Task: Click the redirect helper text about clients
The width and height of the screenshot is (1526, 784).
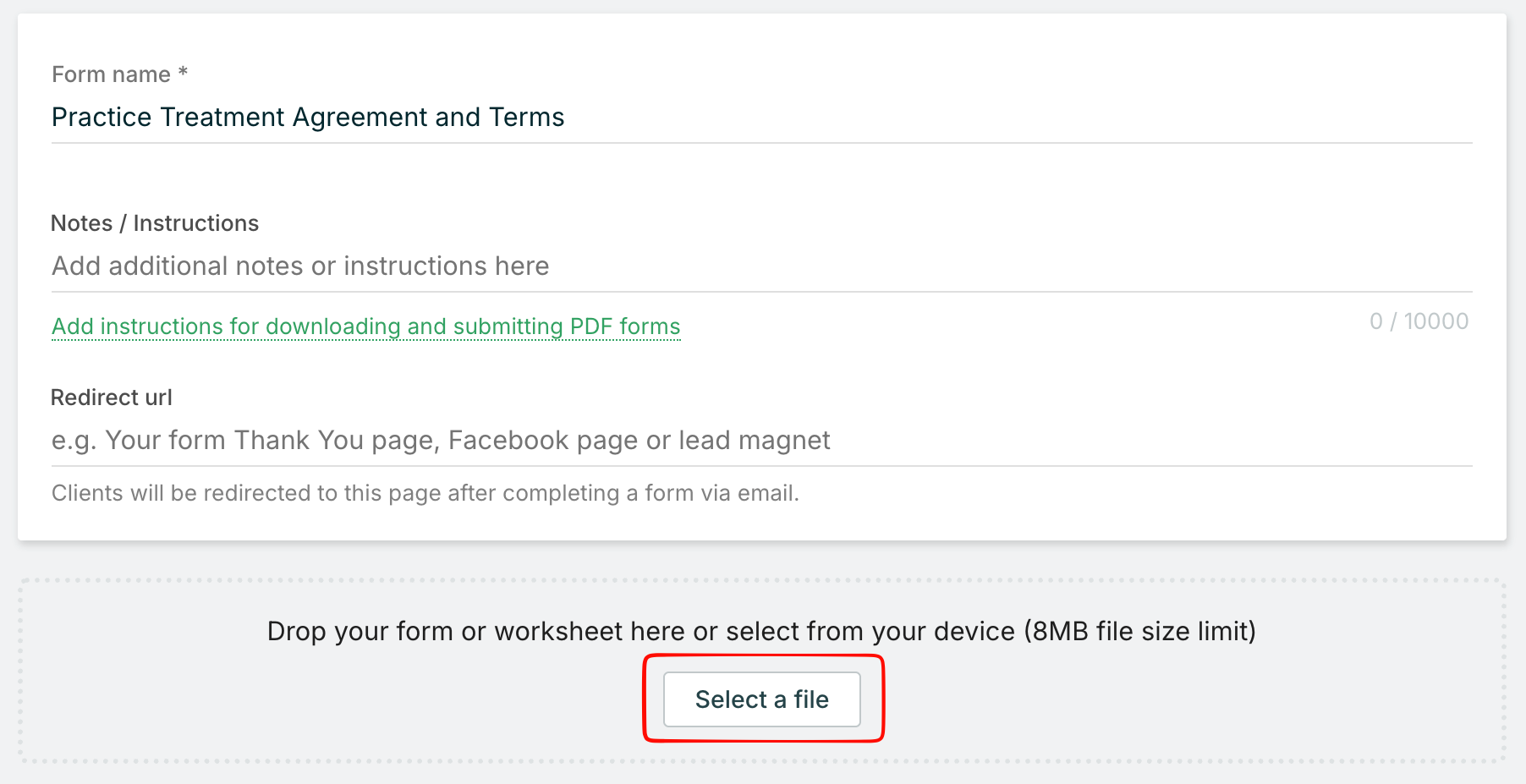Action: 425,493
